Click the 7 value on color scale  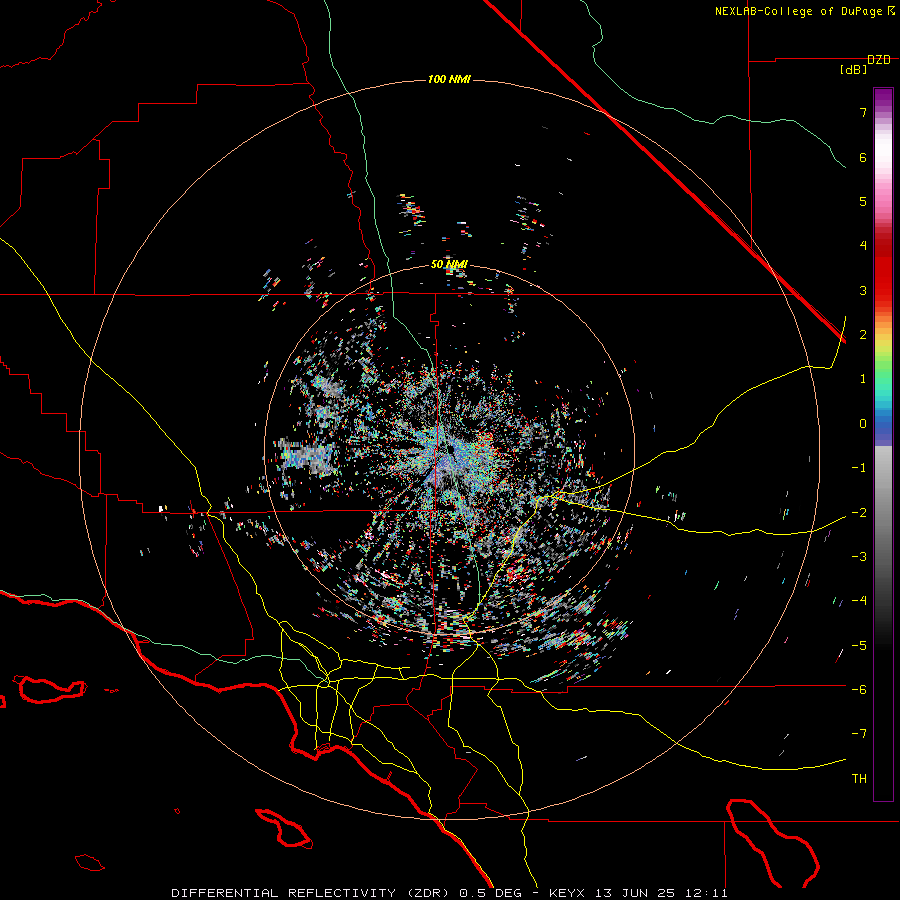pos(863,112)
